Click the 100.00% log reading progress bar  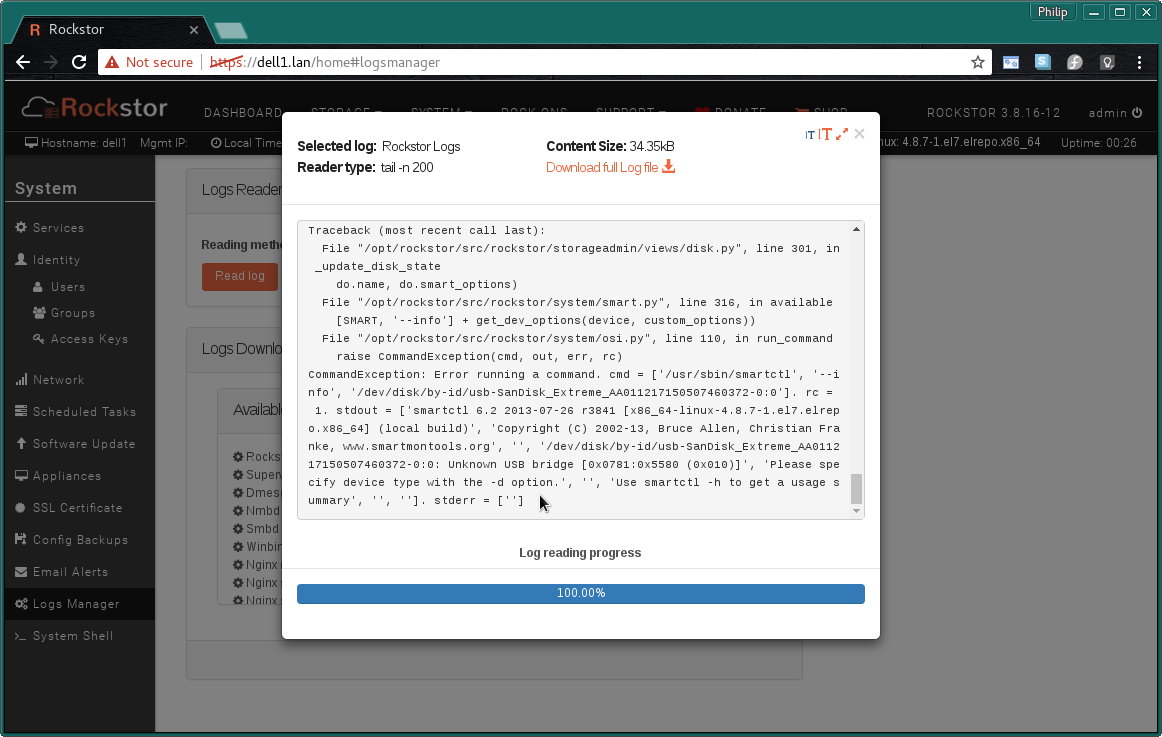[x=580, y=593]
